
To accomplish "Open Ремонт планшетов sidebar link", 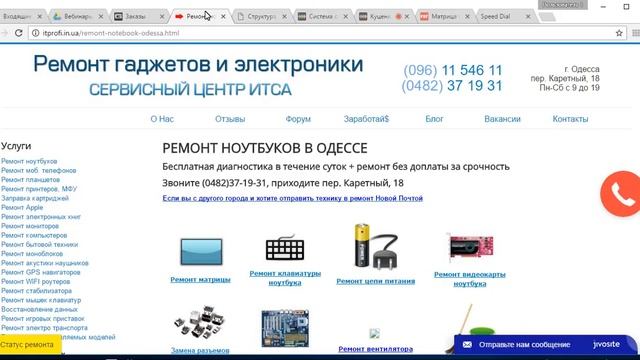I will [30, 180].
